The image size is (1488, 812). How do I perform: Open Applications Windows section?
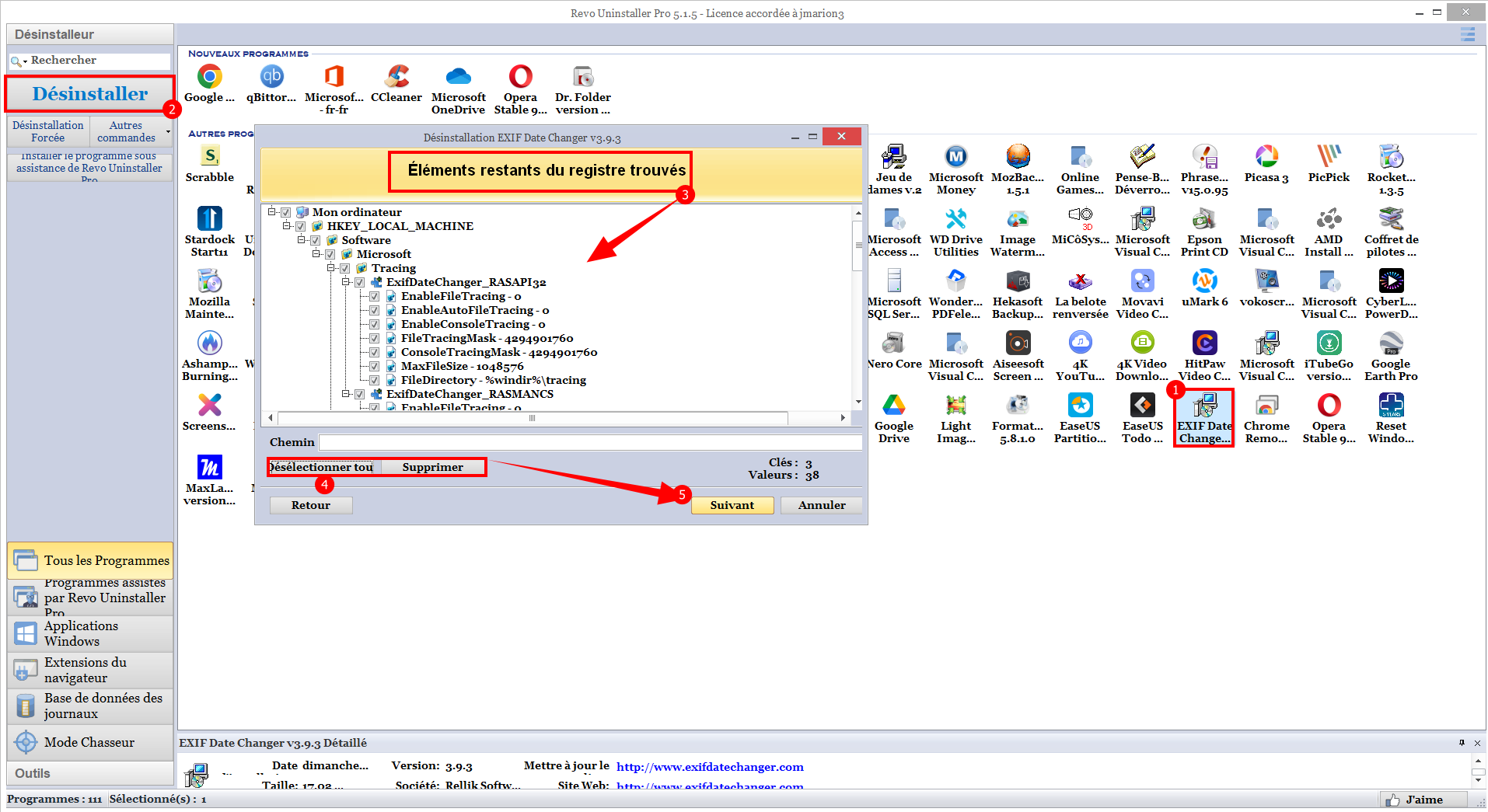(90, 633)
